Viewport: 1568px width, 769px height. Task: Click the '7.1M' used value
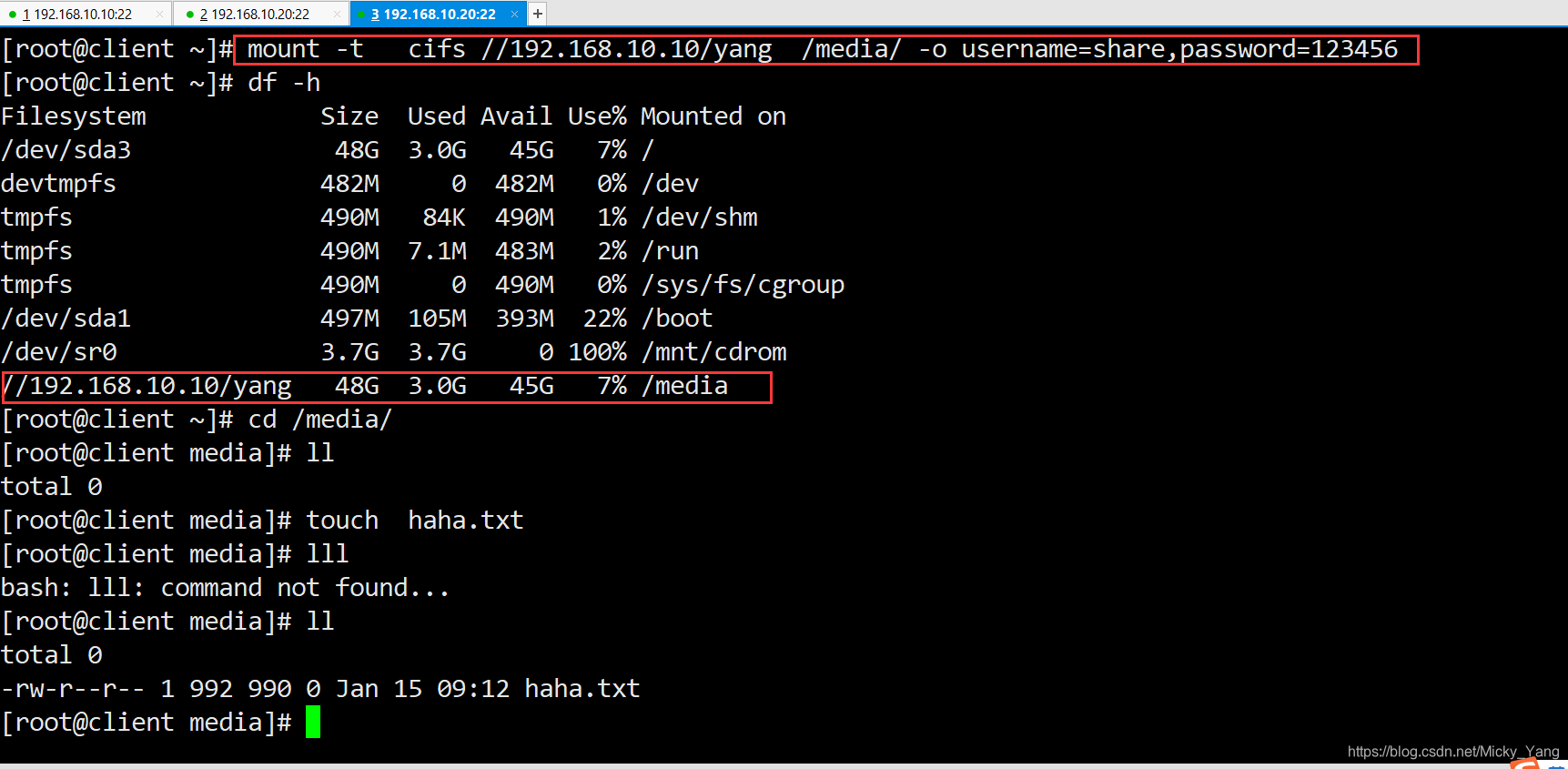click(x=437, y=251)
